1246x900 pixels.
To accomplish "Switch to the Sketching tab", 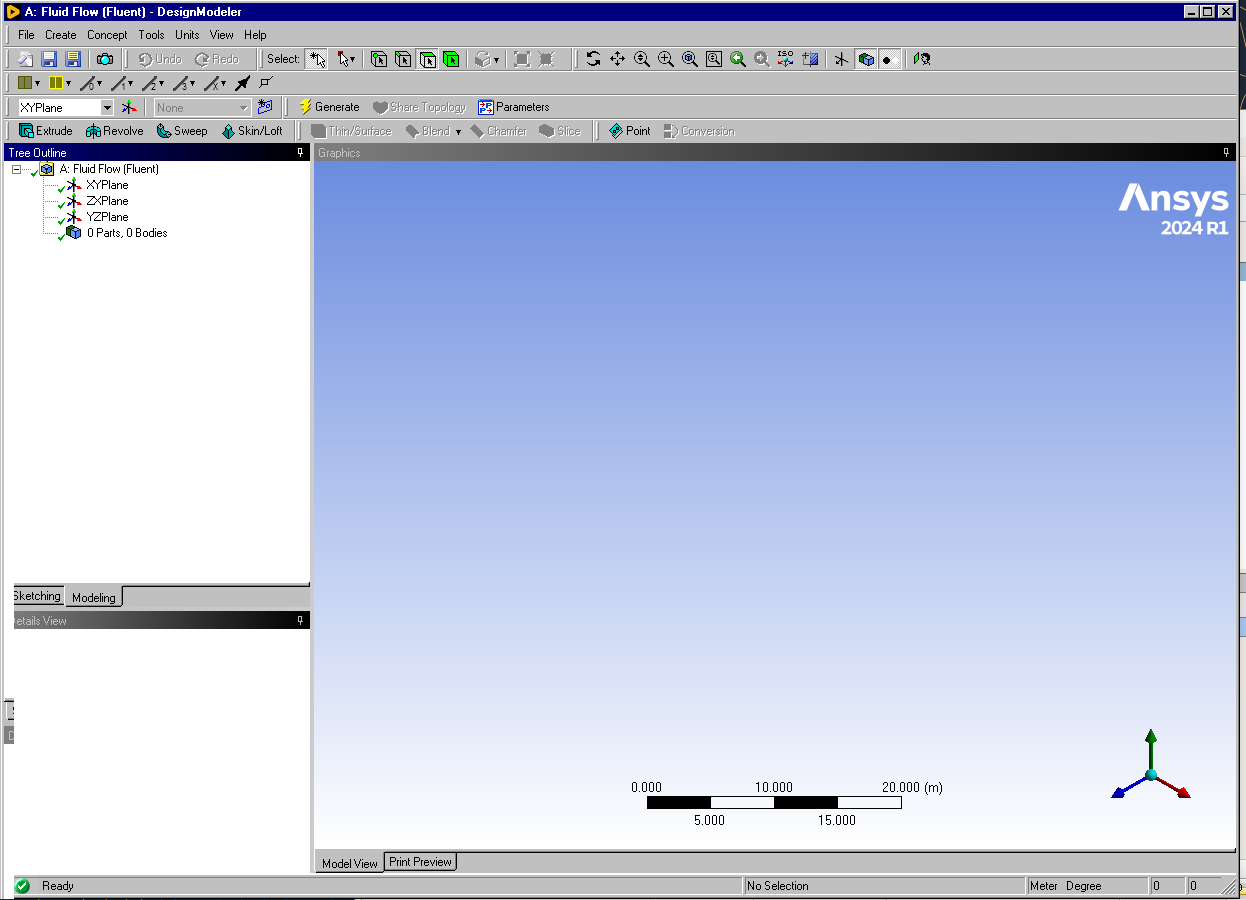I will pyautogui.click(x=37, y=596).
